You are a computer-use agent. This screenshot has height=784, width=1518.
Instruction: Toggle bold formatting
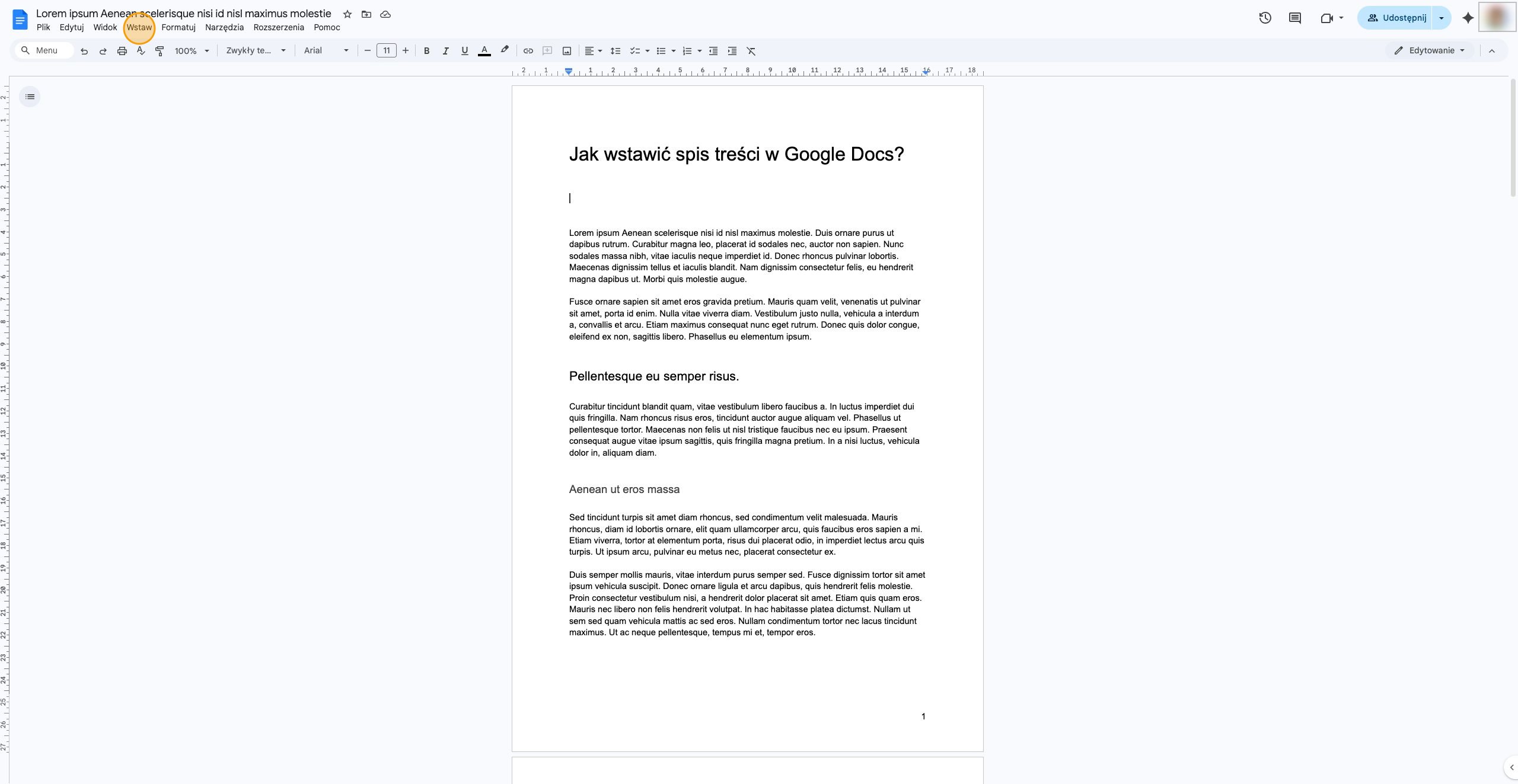click(x=426, y=51)
